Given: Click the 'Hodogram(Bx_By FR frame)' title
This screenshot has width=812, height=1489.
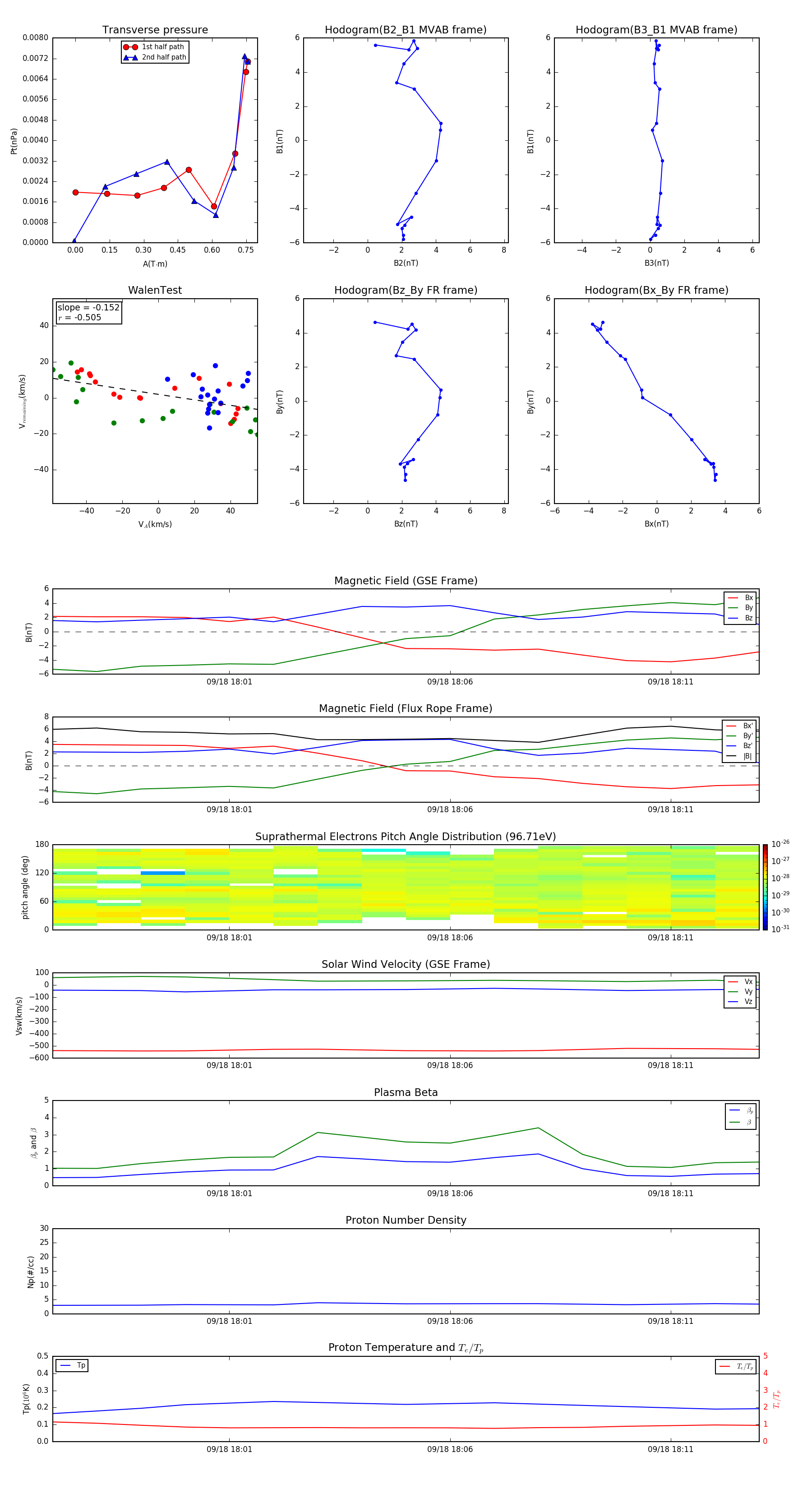Looking at the screenshot, I should pos(656,290).
